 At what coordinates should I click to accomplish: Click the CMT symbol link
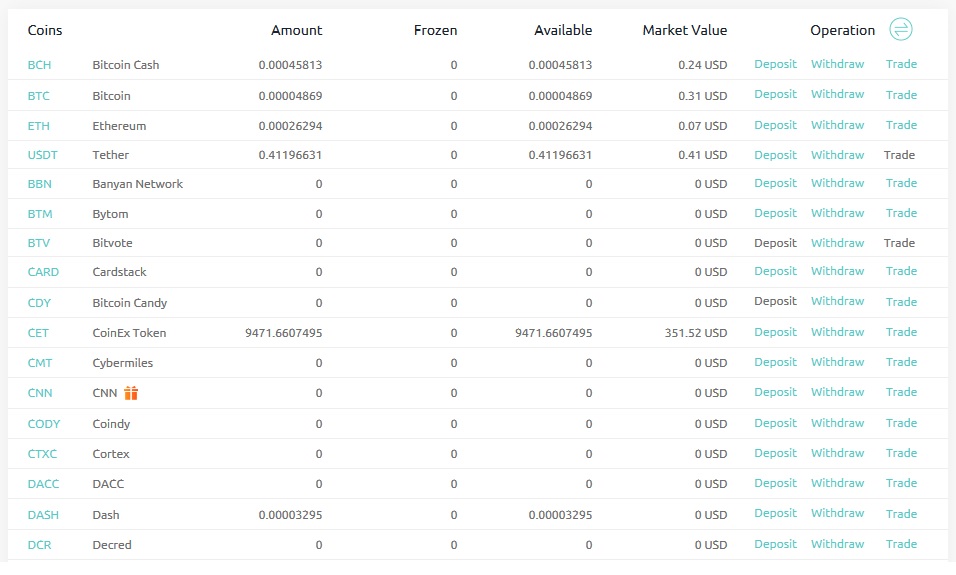[40, 363]
